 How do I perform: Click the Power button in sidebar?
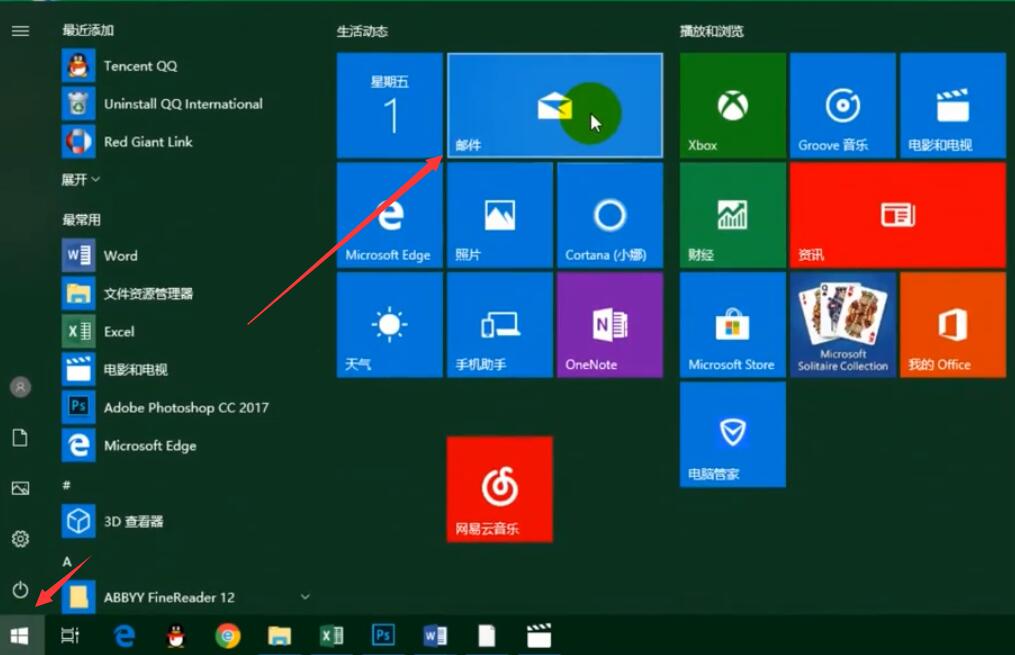[20, 590]
